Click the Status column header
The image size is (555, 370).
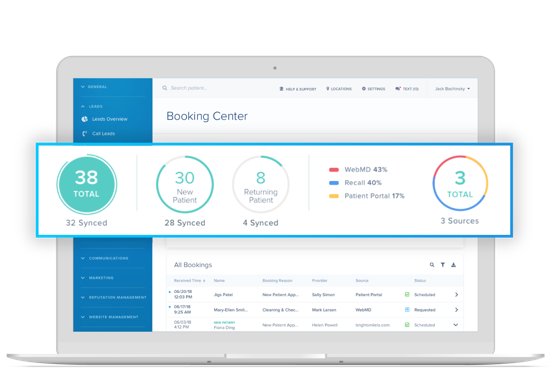click(x=420, y=280)
